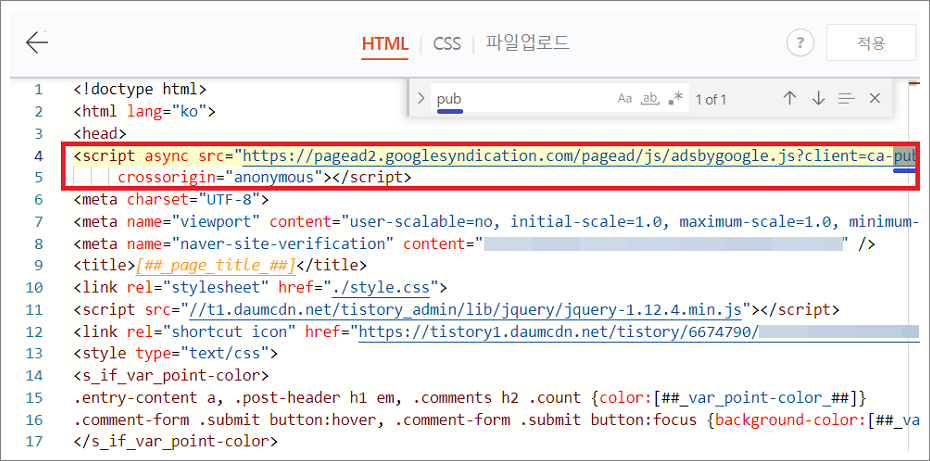This screenshot has height=461, width=930.
Task: Click line number 9 in gutter
Action: point(39,266)
